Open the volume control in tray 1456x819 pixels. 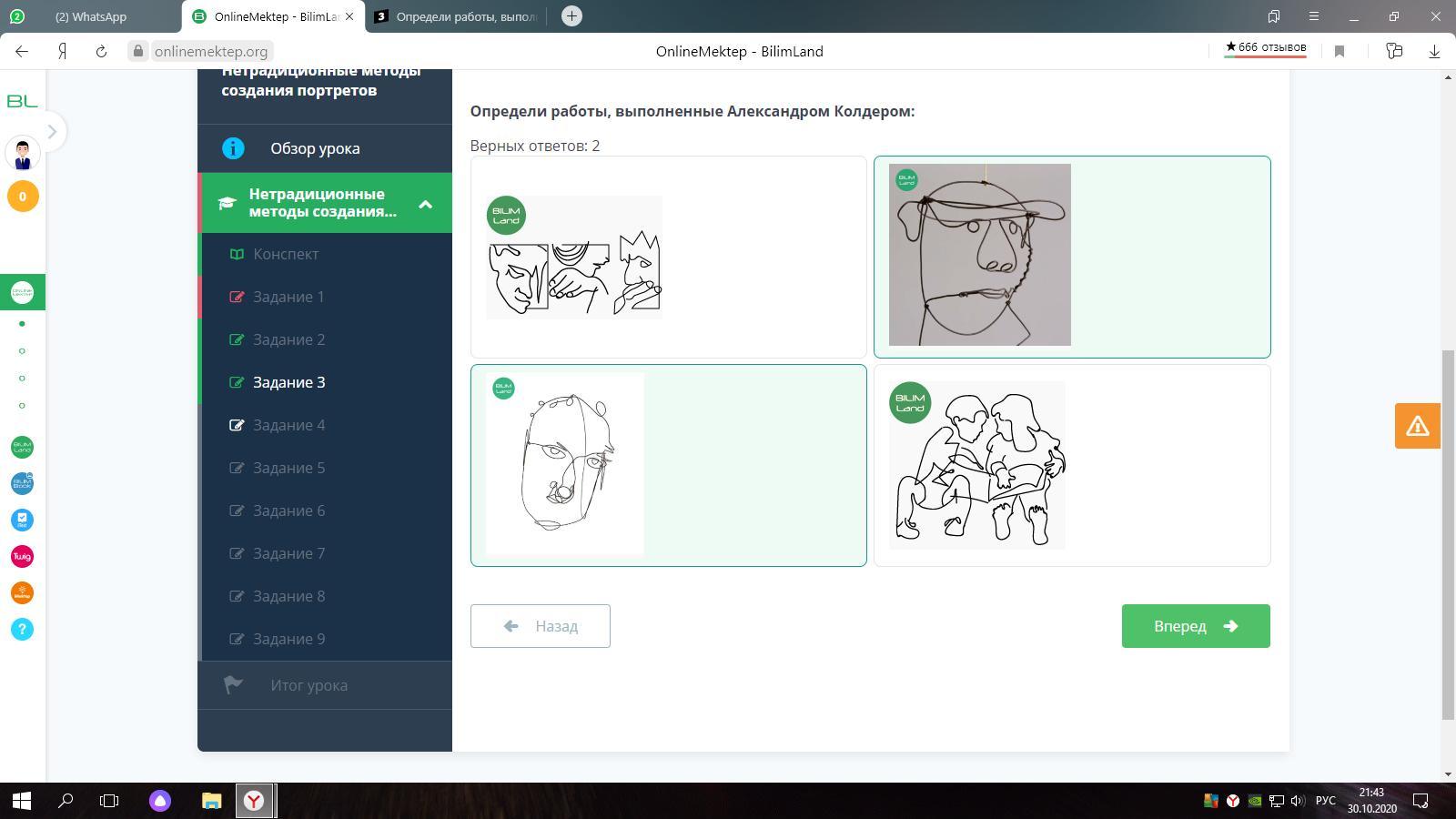click(x=1297, y=801)
